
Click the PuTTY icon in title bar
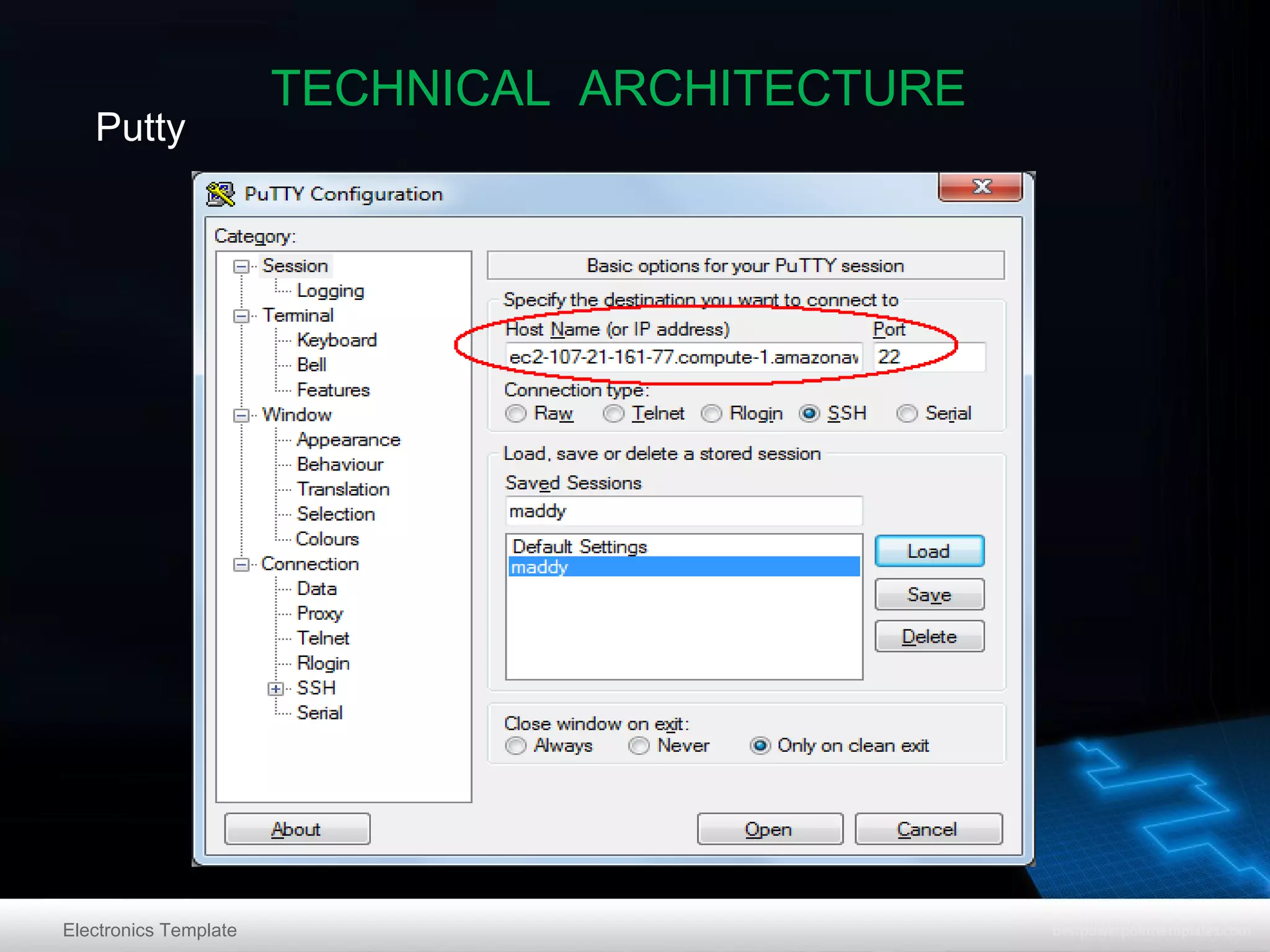(220, 194)
